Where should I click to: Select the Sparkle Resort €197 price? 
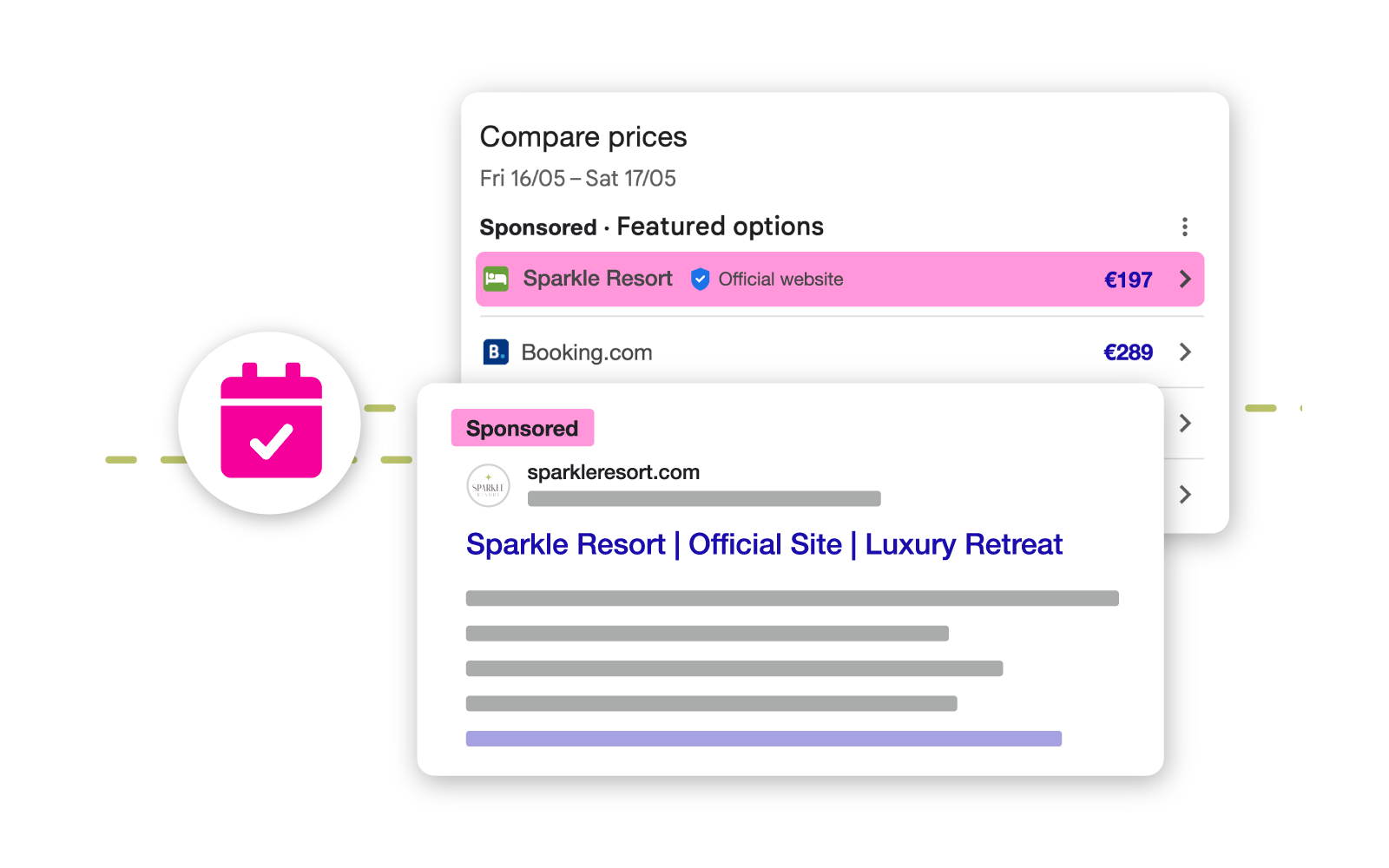(x=1128, y=280)
